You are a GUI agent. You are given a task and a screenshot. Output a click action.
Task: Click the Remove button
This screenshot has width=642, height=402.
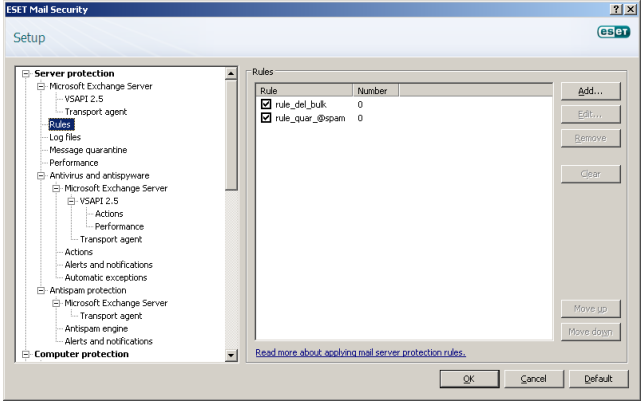(x=590, y=138)
